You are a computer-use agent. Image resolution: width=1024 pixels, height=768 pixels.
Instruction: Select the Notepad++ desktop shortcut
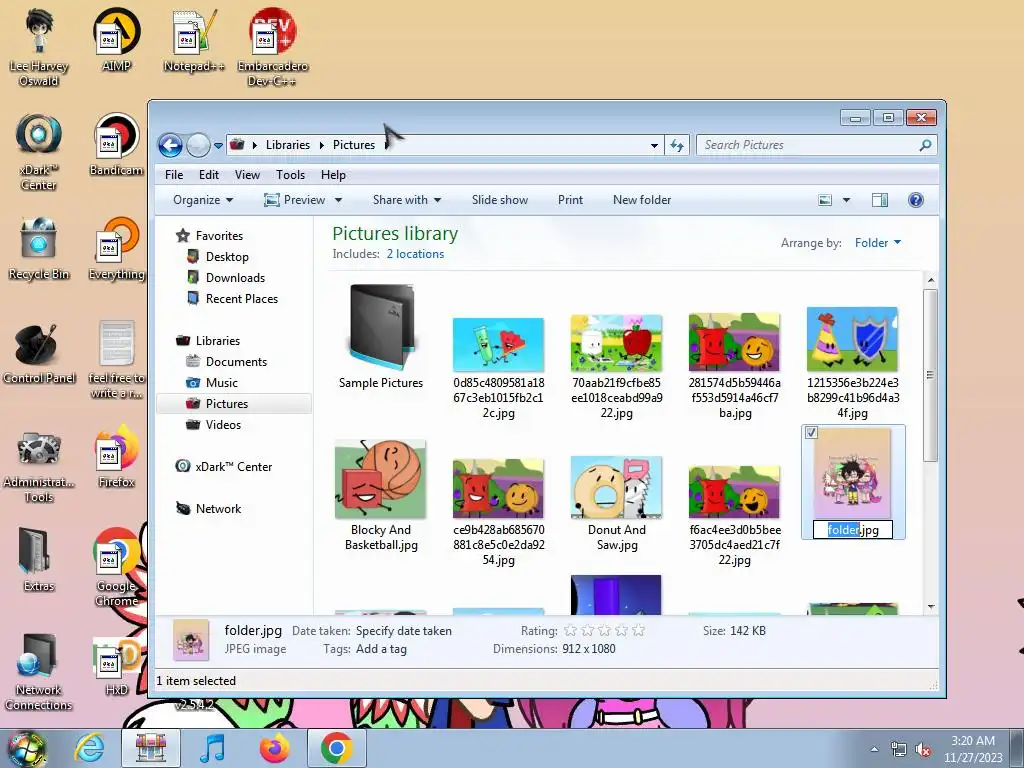click(x=193, y=40)
